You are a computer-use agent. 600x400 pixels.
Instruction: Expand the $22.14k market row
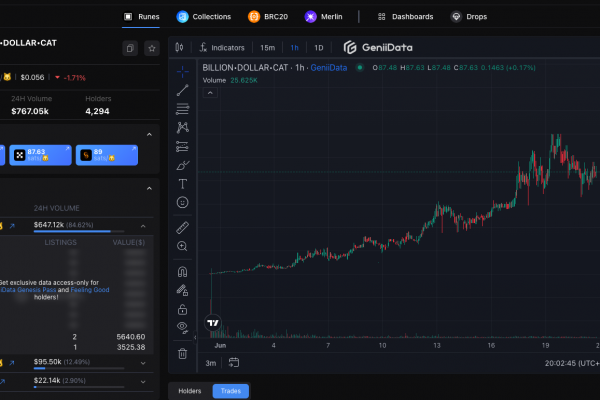point(143,382)
